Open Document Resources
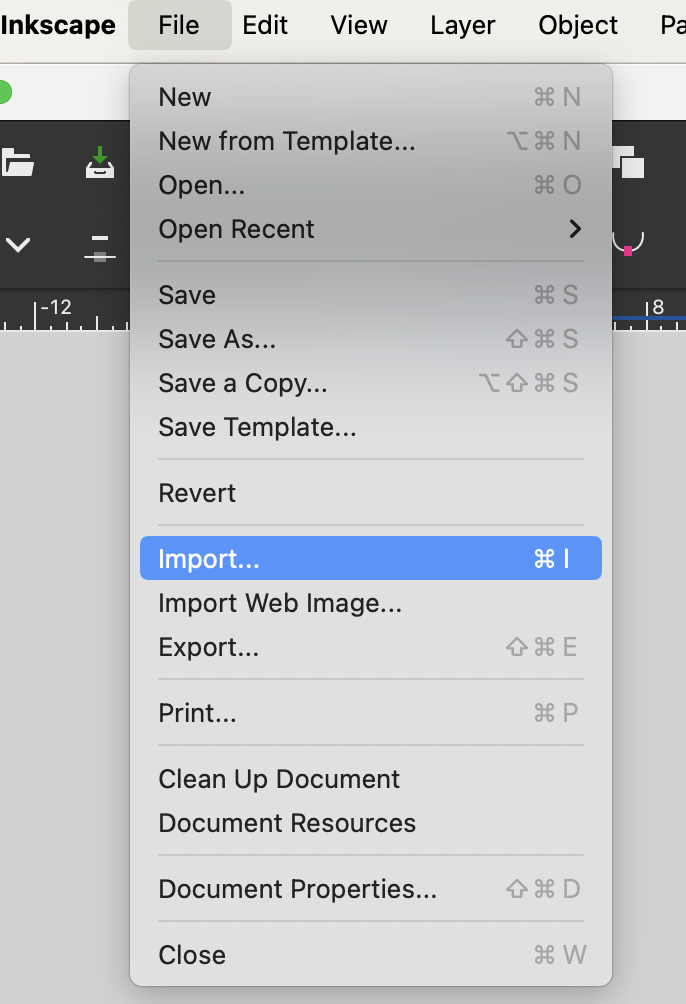 coord(371,823)
